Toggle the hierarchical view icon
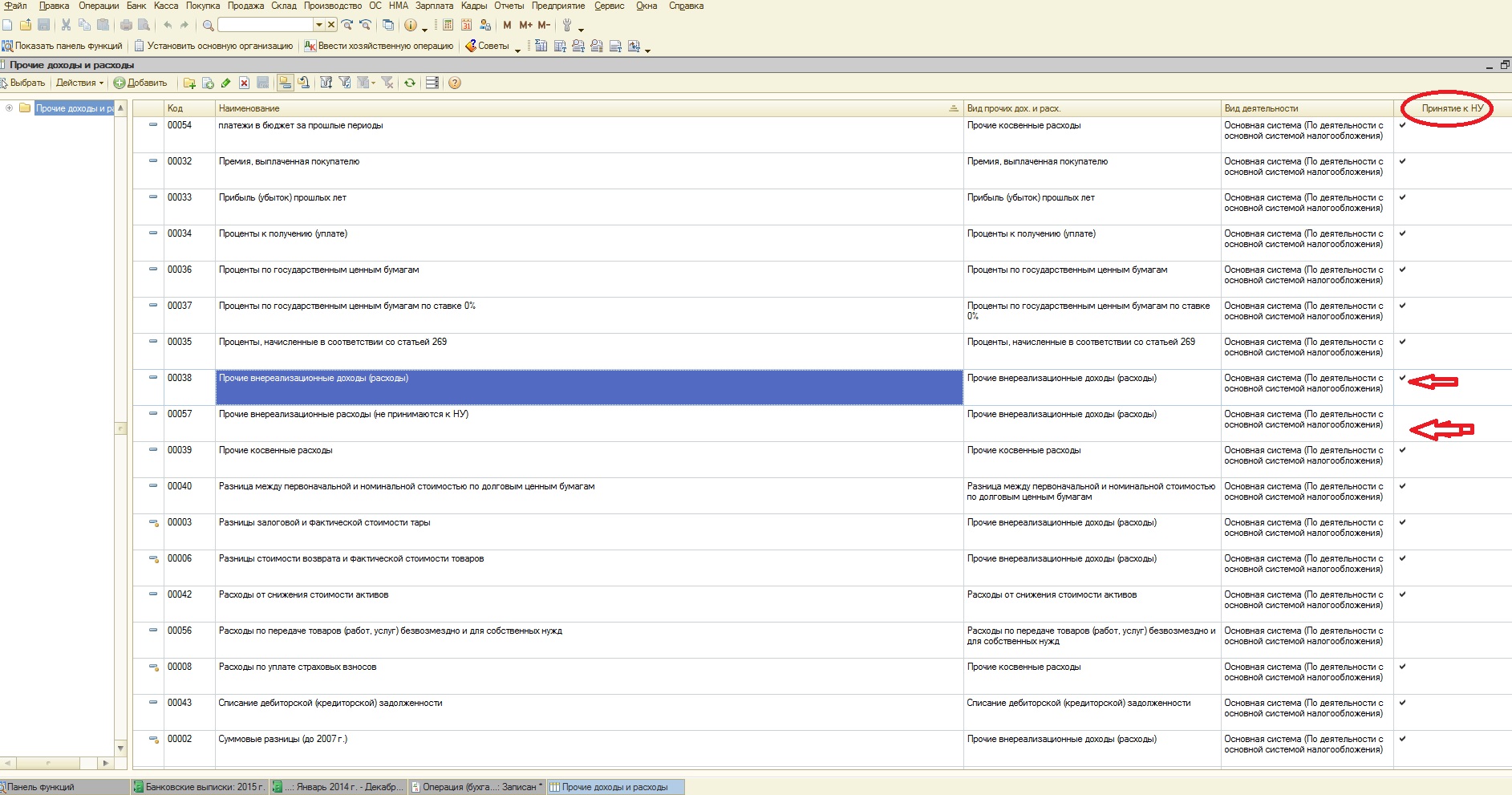 [285, 83]
